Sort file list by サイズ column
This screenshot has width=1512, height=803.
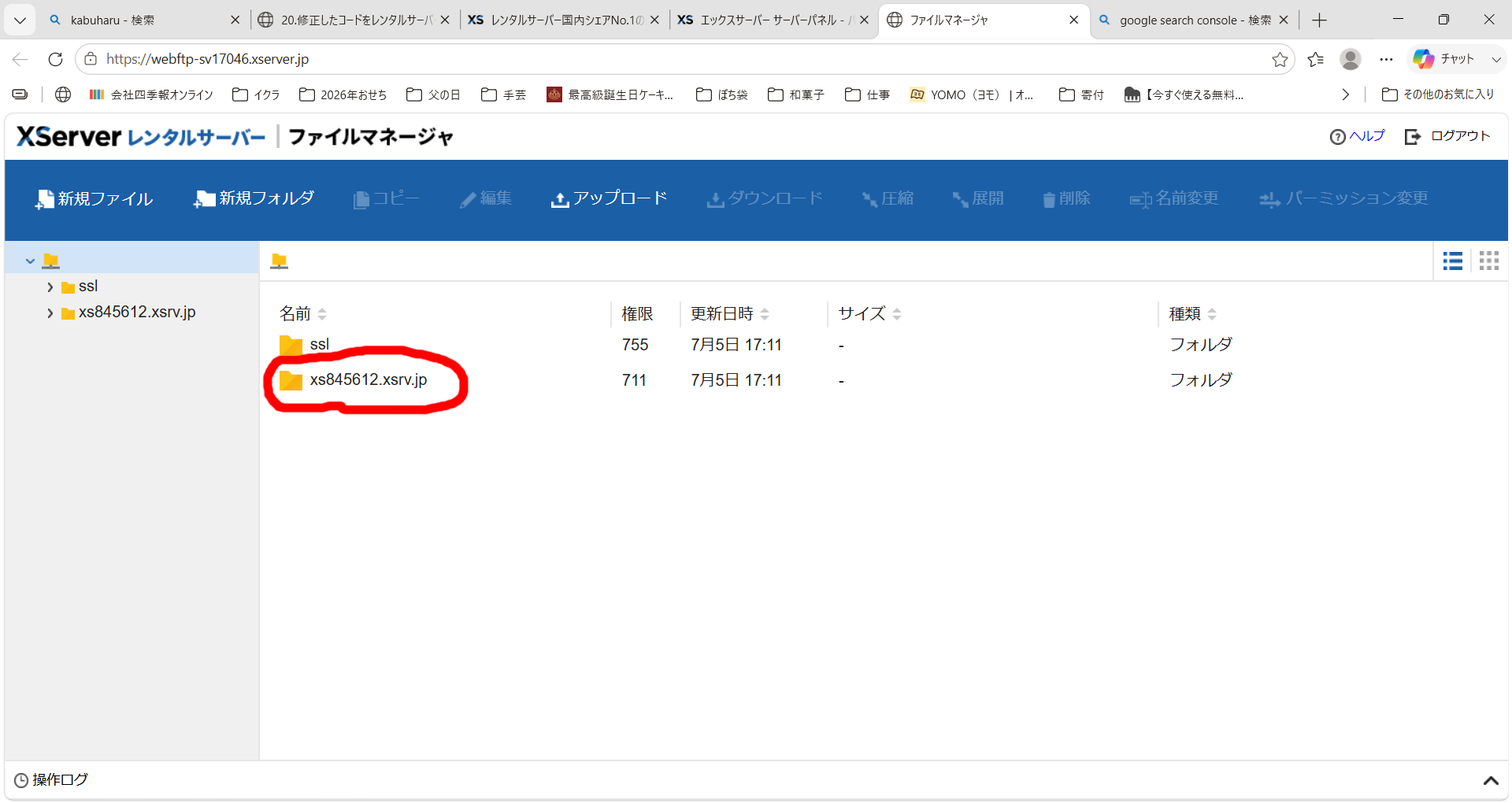tap(870, 313)
